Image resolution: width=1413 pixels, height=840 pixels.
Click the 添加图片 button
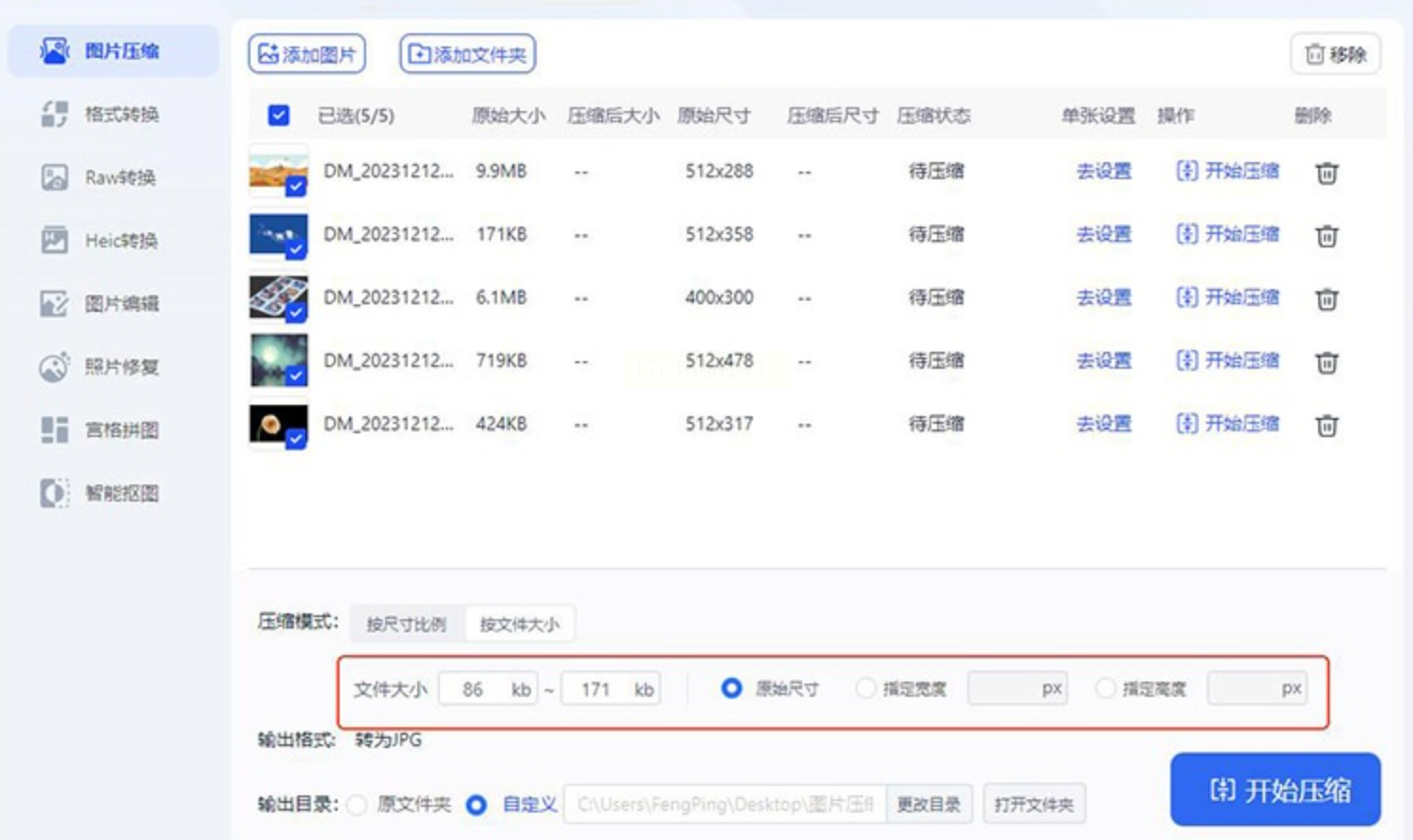point(307,54)
